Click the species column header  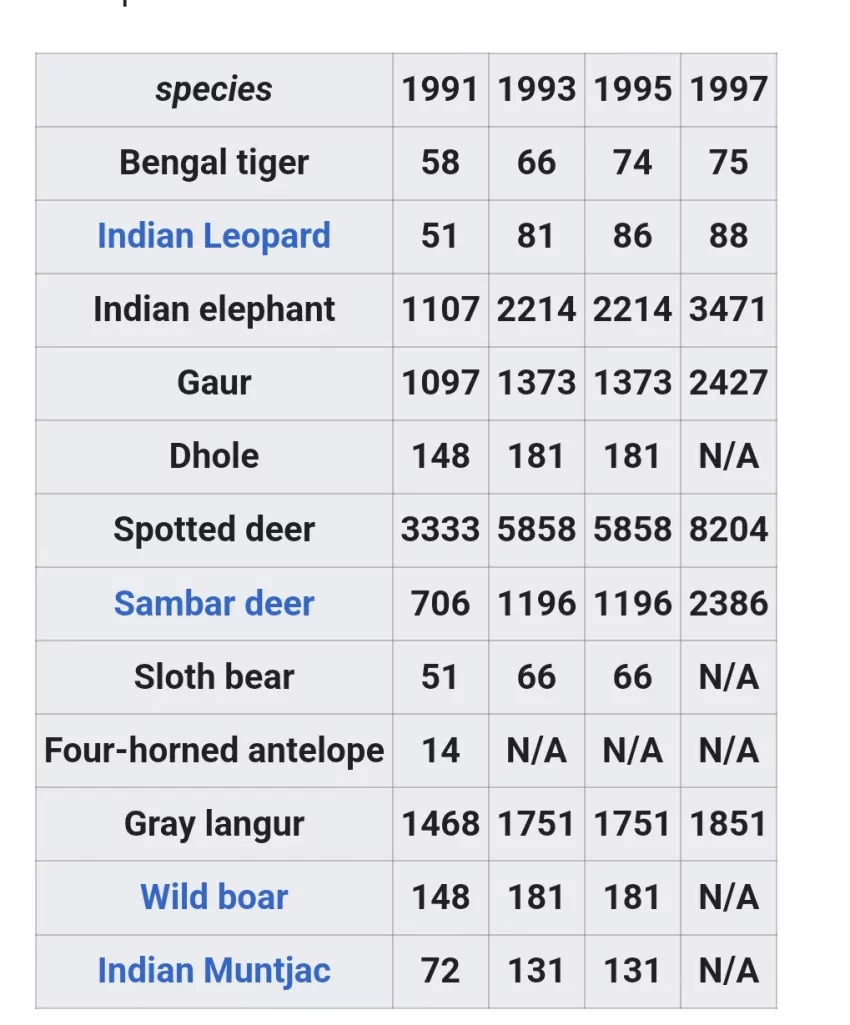(x=214, y=89)
